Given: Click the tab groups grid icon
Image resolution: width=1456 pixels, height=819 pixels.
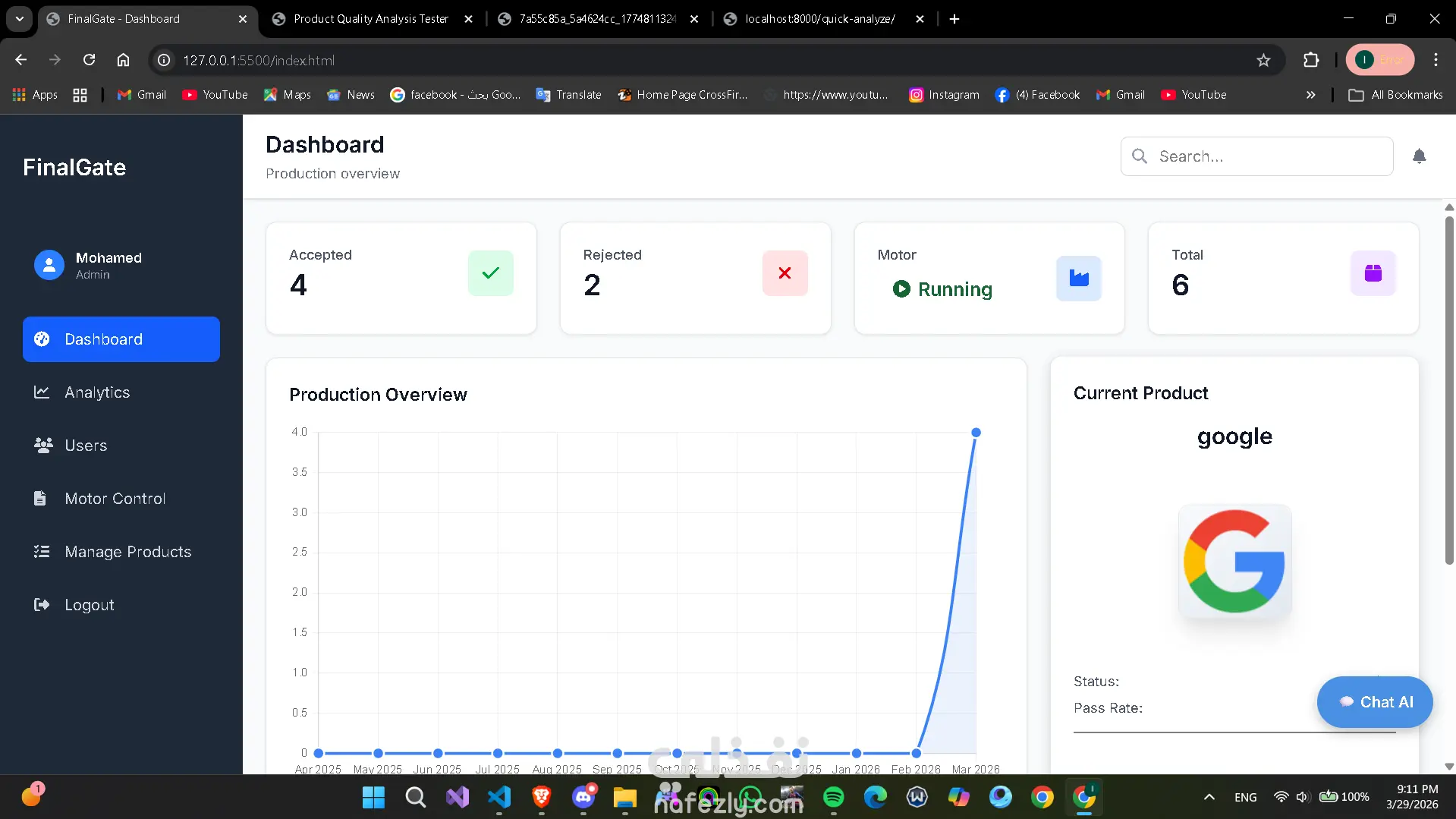Looking at the screenshot, I should (80, 95).
